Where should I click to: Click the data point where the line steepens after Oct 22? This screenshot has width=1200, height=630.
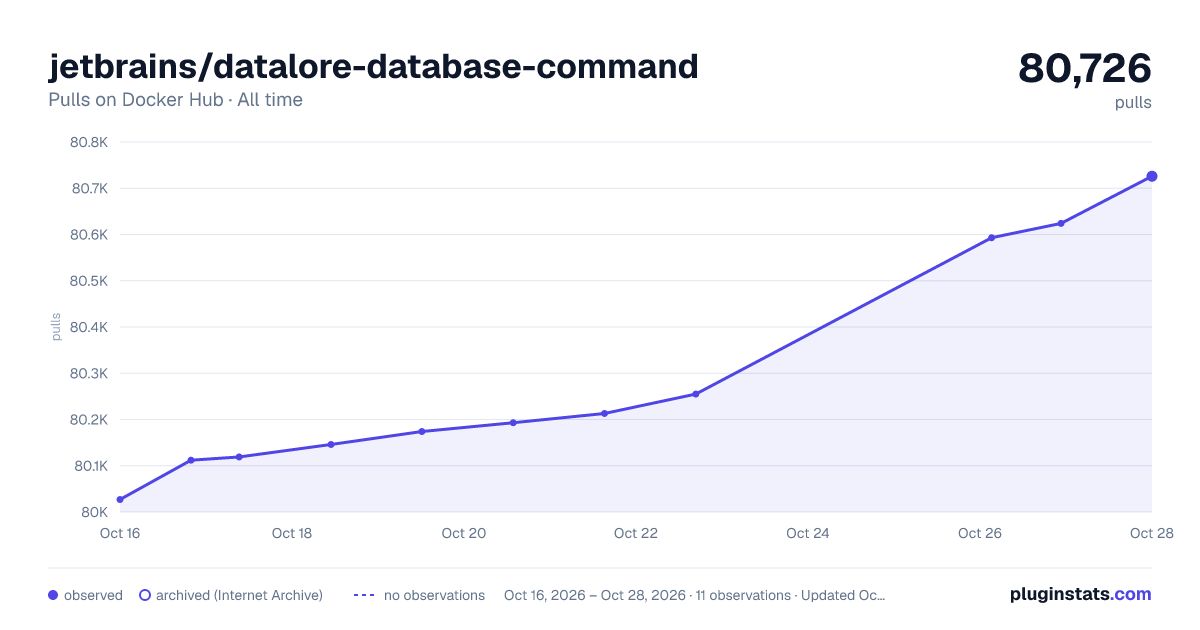tap(695, 394)
